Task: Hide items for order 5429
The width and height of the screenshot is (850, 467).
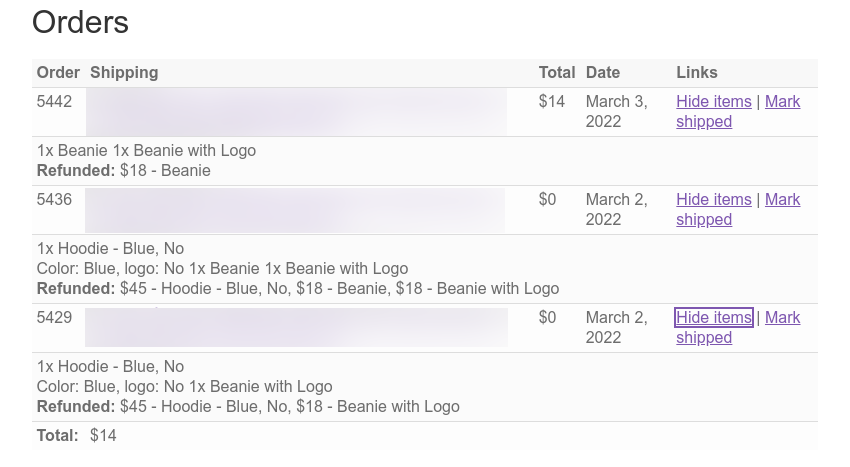Action: [713, 317]
